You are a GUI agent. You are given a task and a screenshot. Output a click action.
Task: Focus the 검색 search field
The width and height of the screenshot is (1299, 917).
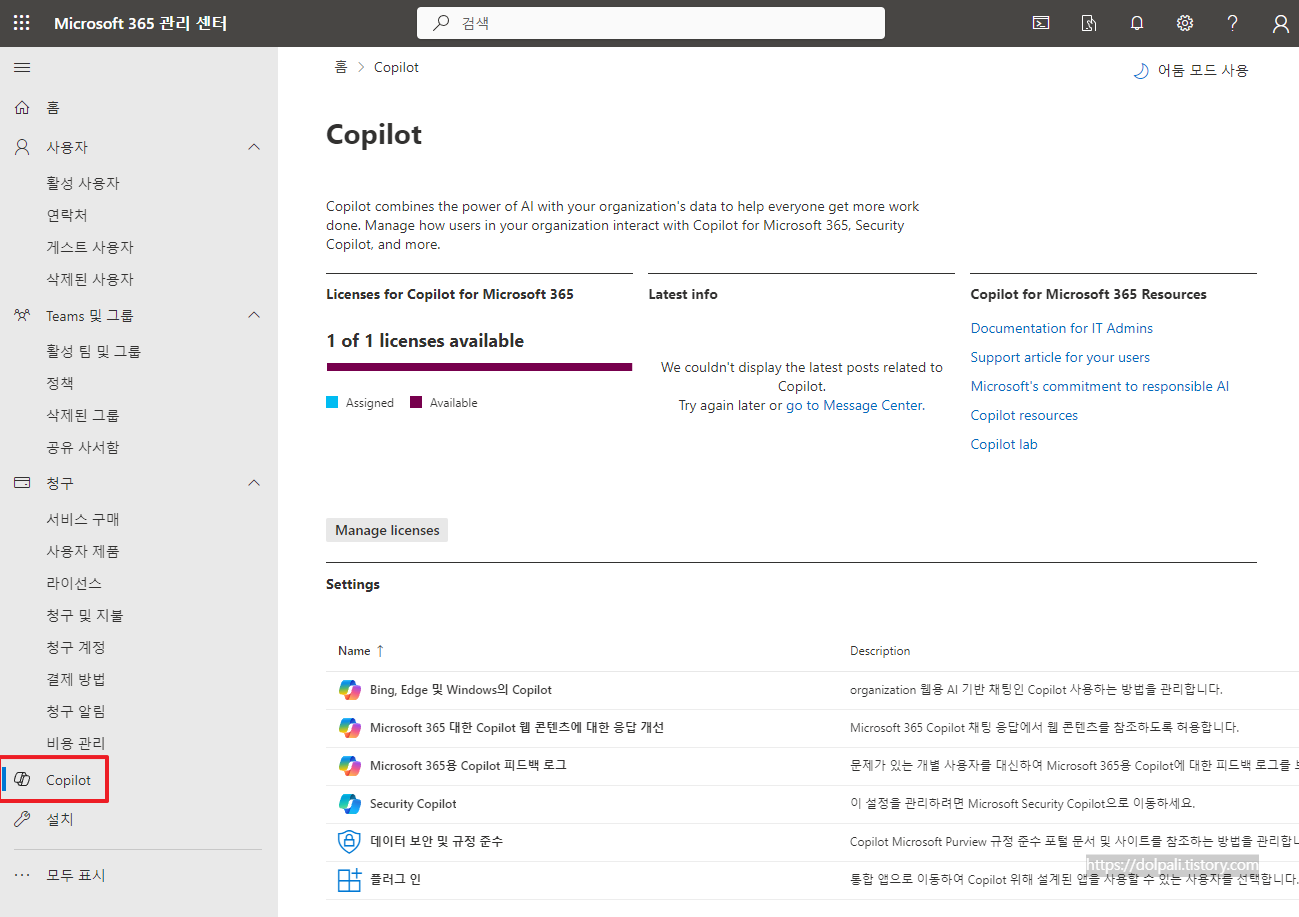click(651, 23)
